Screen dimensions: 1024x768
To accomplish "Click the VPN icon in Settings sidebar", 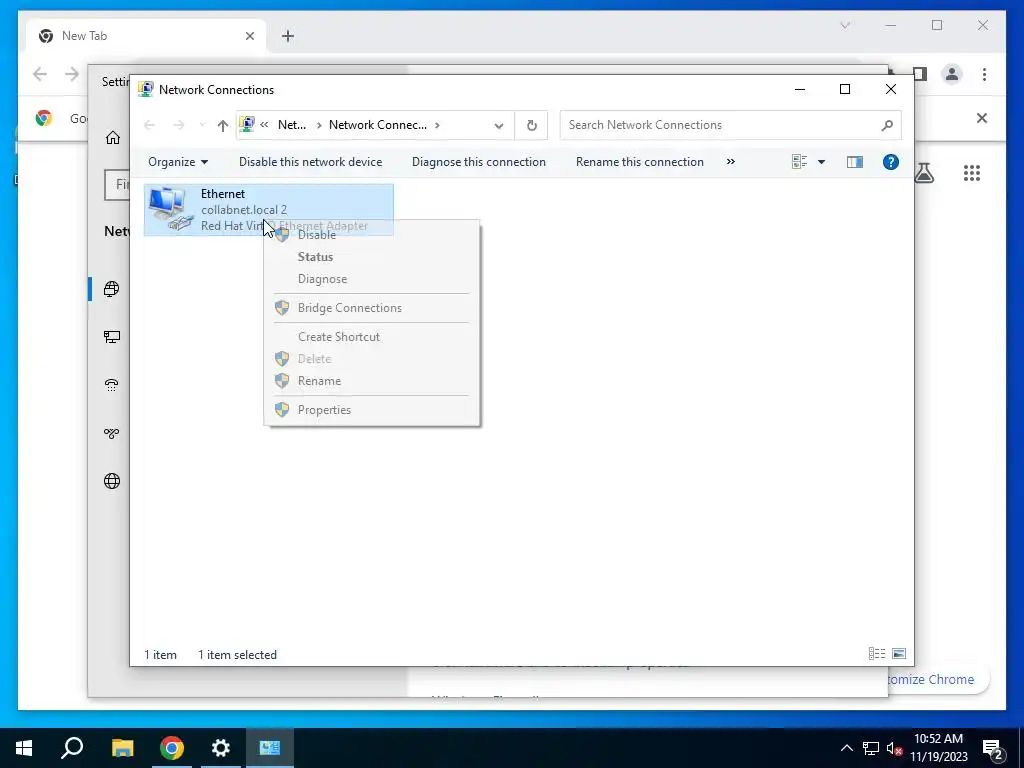I will point(112,433).
